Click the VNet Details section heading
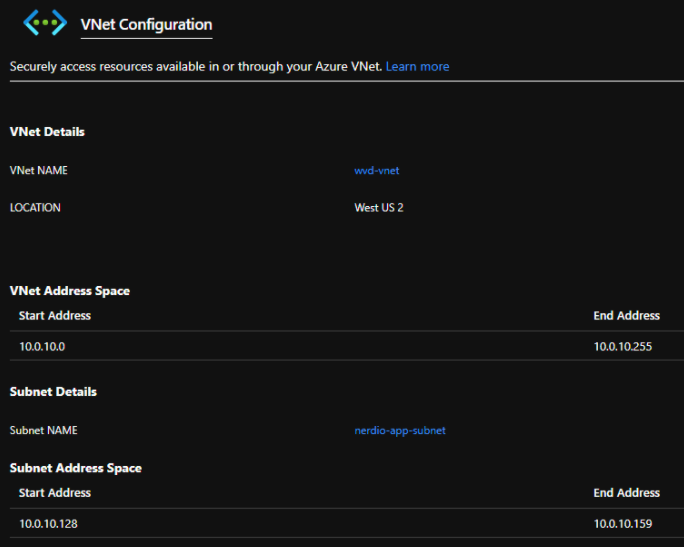Image resolution: width=684 pixels, height=547 pixels. tap(47, 132)
